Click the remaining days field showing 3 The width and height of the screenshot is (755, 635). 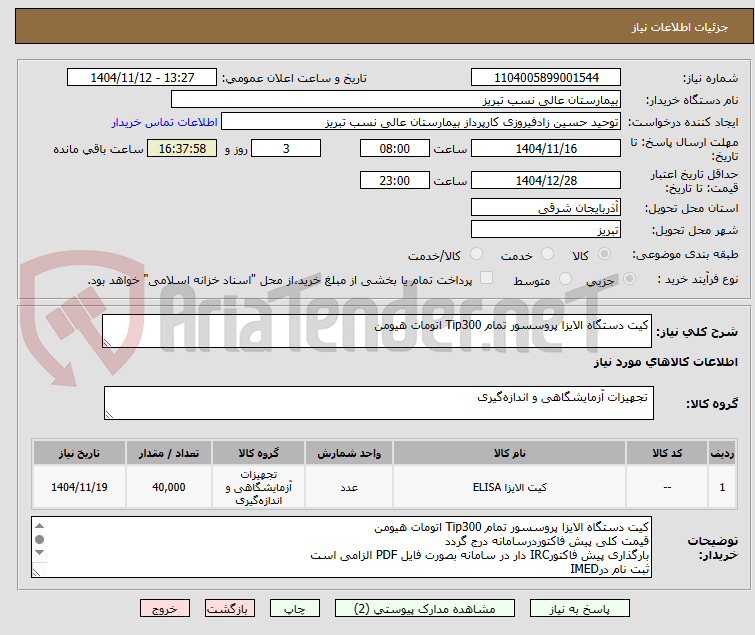tap(286, 148)
